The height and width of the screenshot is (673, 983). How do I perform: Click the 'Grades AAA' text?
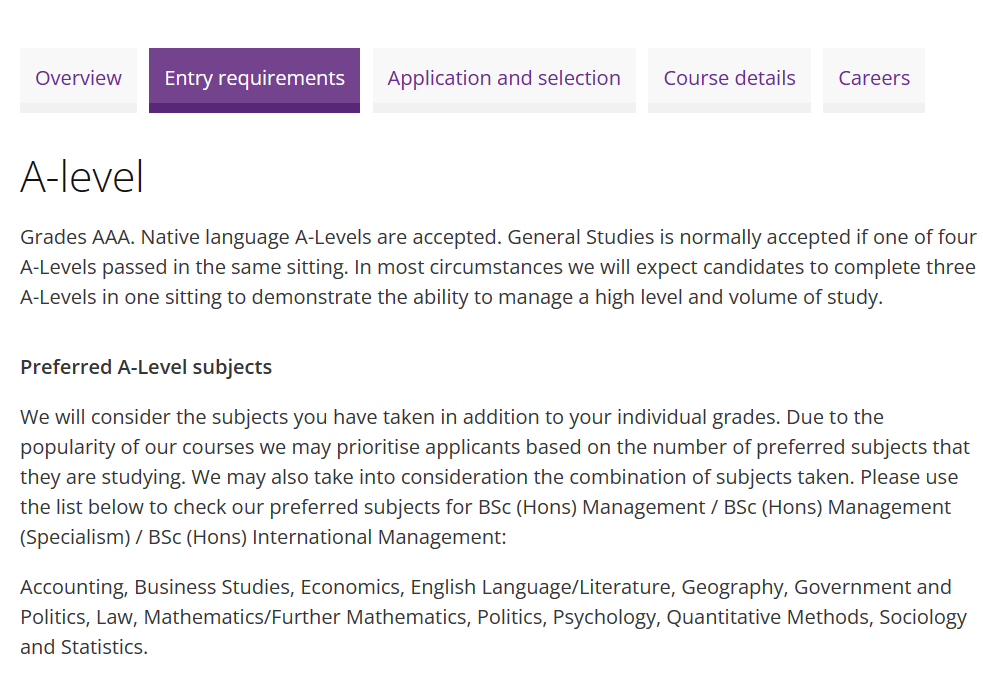(77, 237)
